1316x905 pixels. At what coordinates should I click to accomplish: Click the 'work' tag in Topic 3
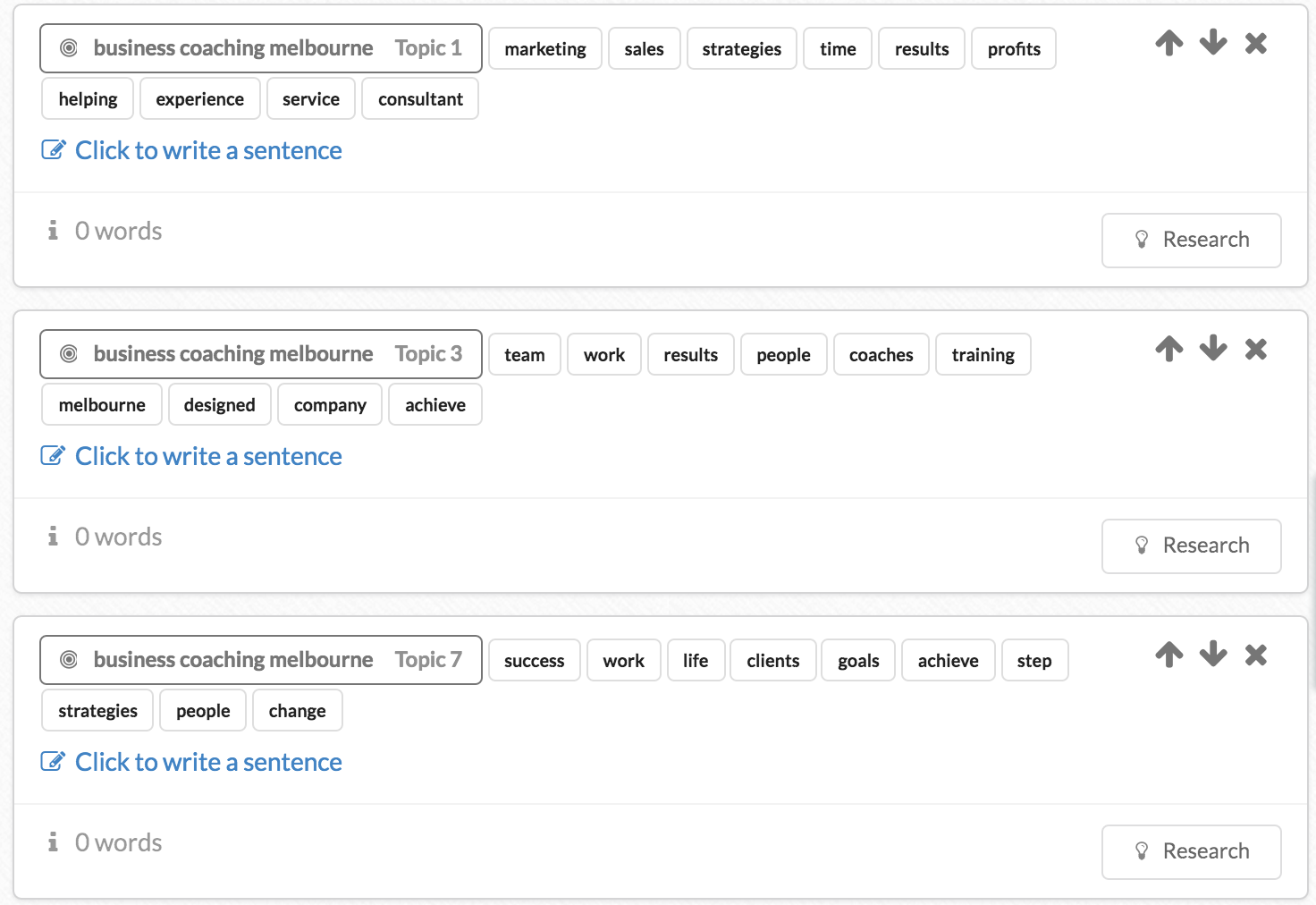point(604,354)
